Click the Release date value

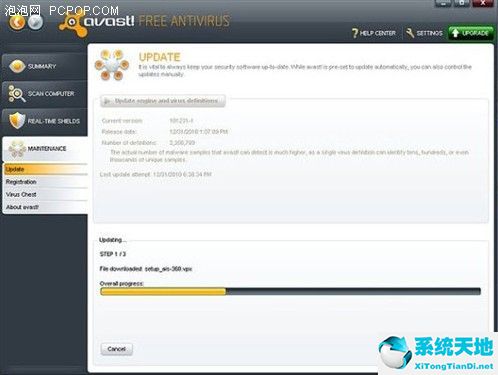[199, 132]
